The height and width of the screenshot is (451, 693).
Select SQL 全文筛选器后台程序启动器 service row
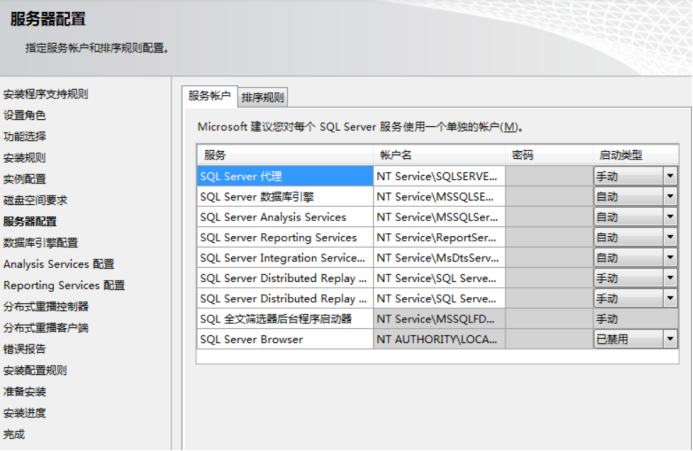284,319
